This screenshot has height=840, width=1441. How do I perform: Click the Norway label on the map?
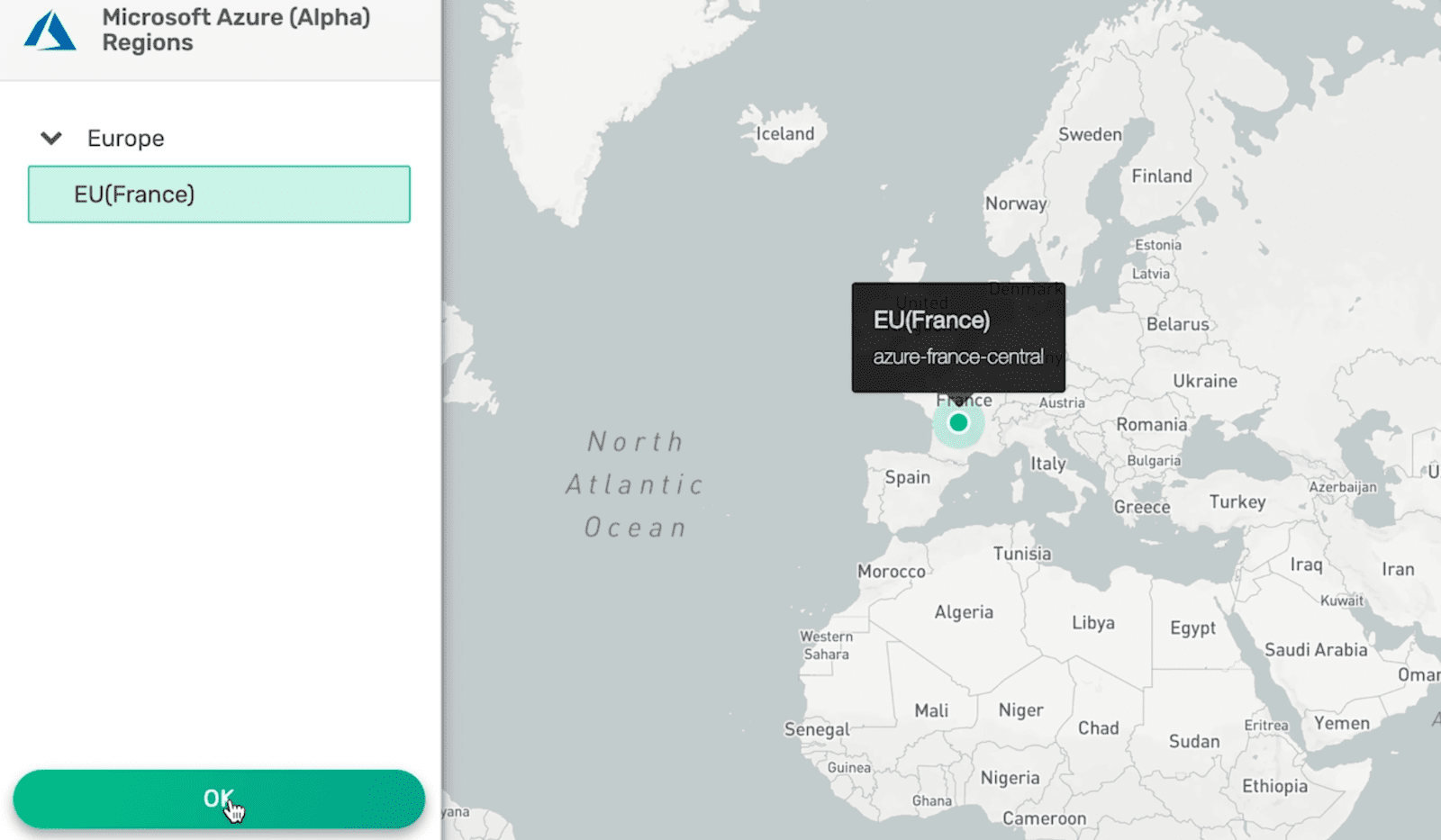click(x=1016, y=203)
